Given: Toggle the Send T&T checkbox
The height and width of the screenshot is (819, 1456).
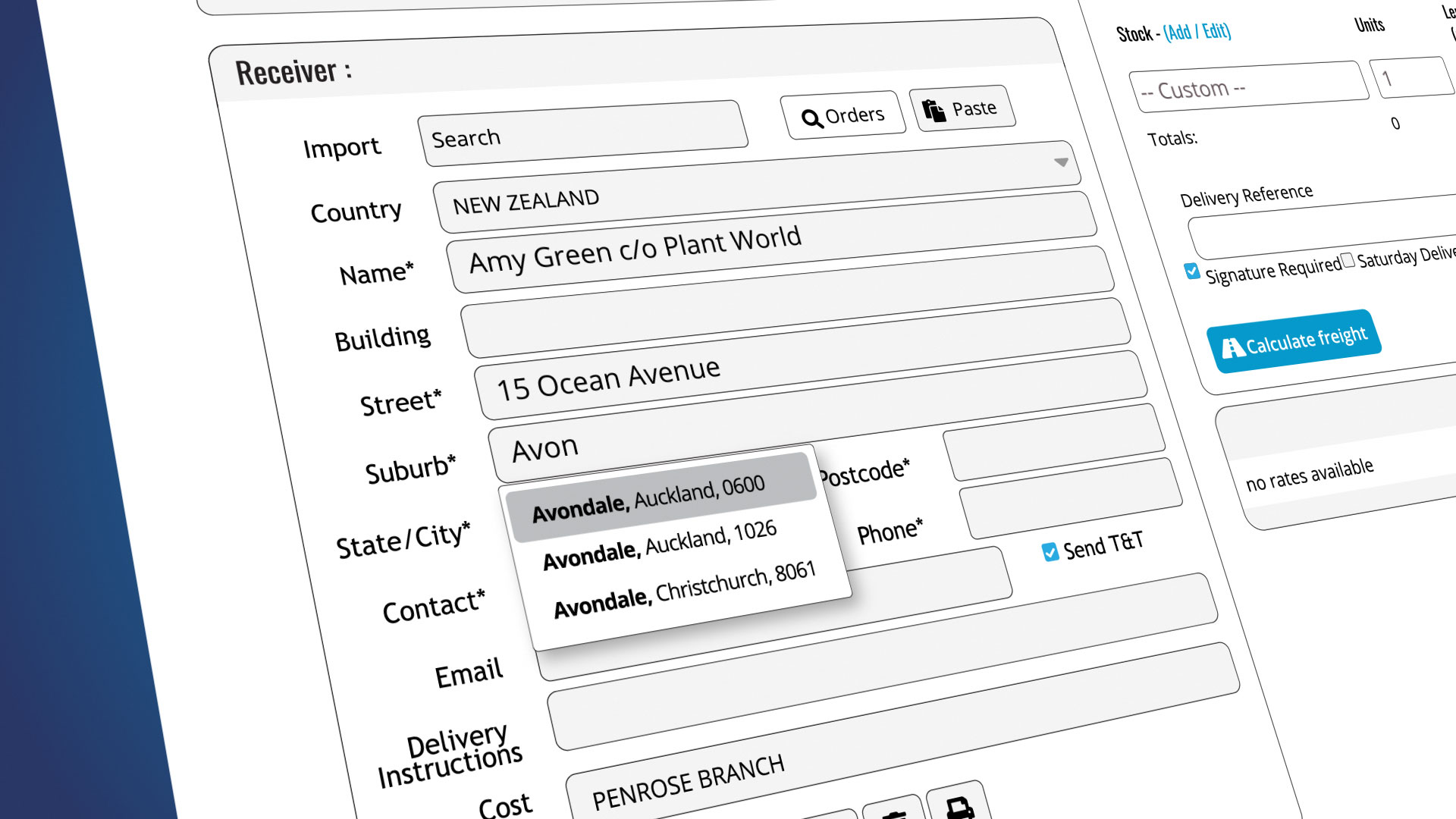Looking at the screenshot, I should coord(1050,552).
